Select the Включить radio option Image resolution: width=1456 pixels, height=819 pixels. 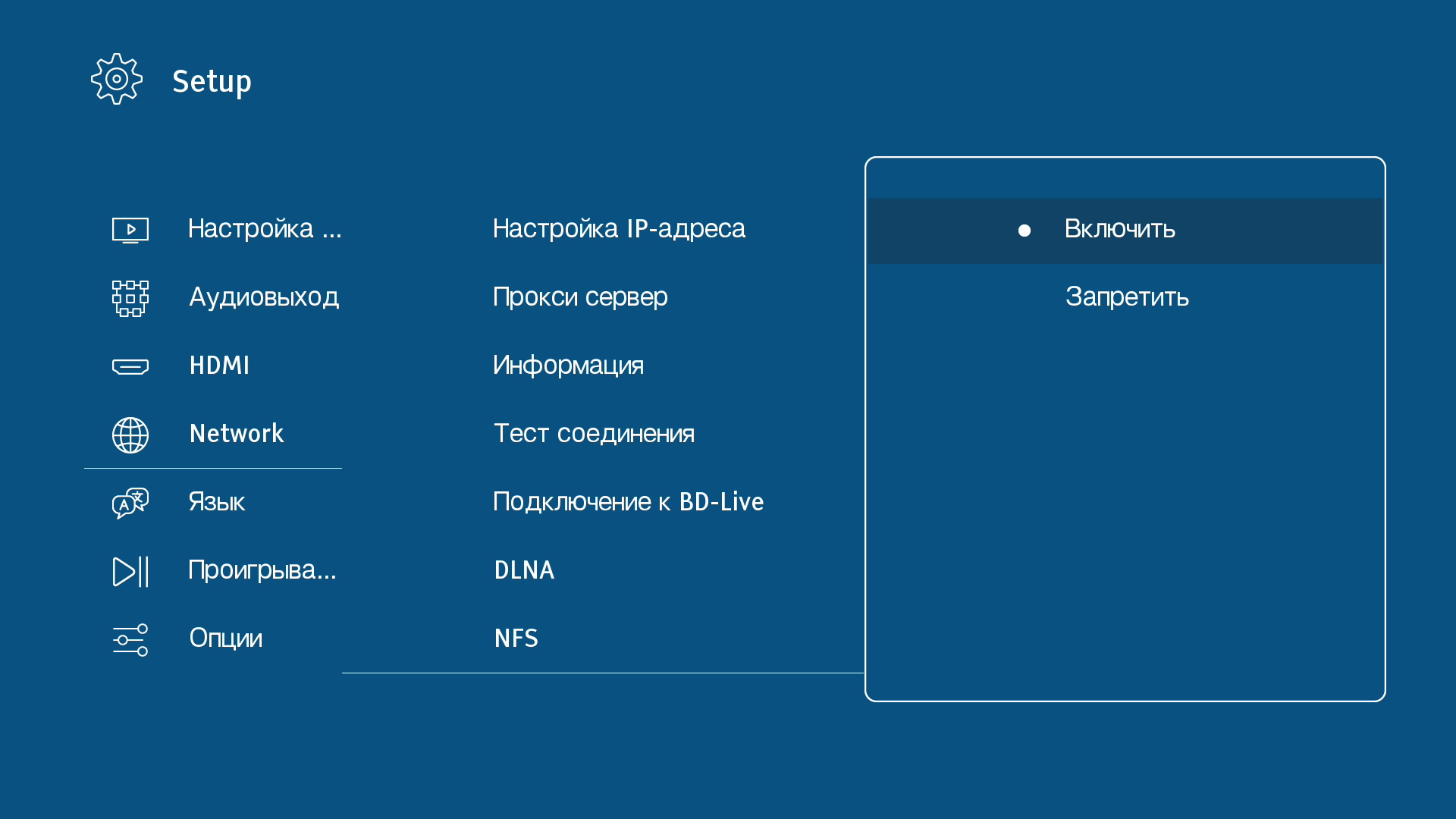1119,230
